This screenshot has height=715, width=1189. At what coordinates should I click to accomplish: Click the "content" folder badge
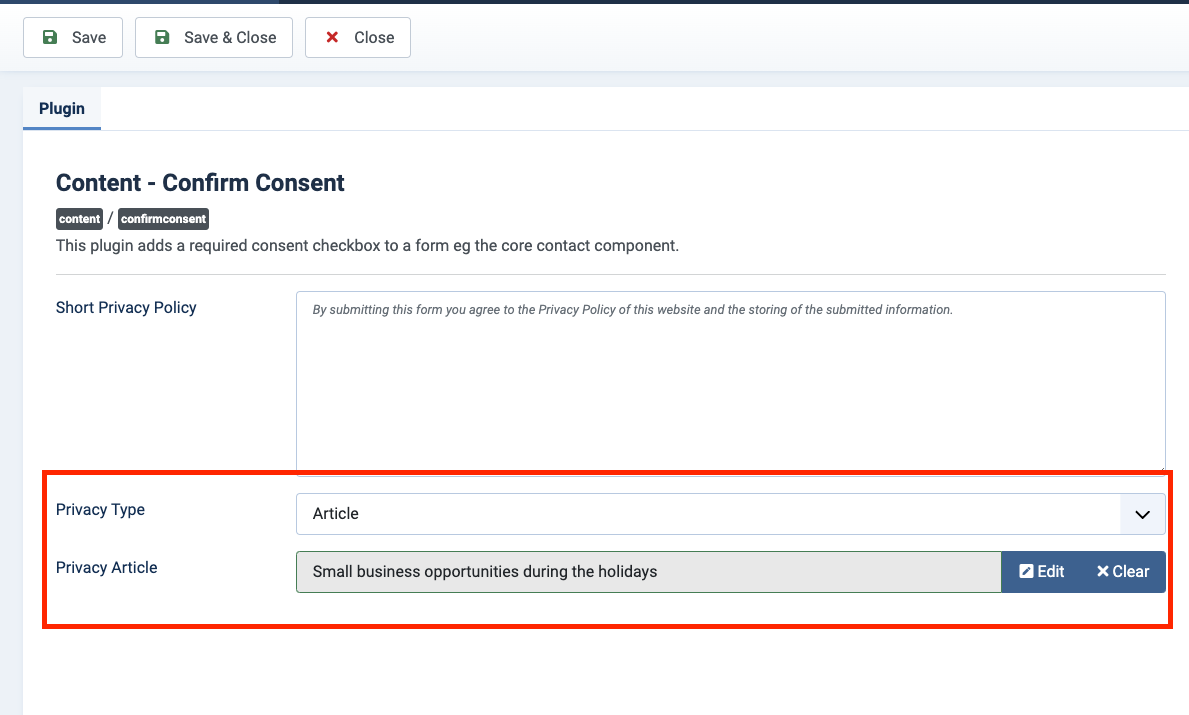pos(80,219)
